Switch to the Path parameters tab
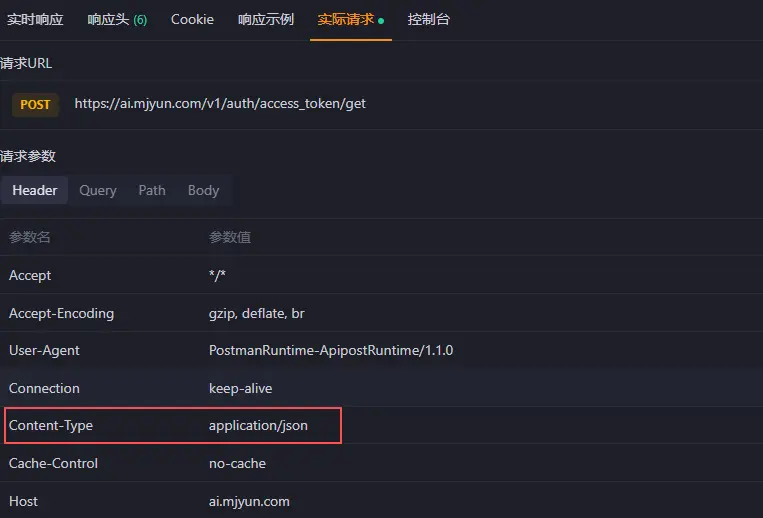763x518 pixels. pos(152,190)
